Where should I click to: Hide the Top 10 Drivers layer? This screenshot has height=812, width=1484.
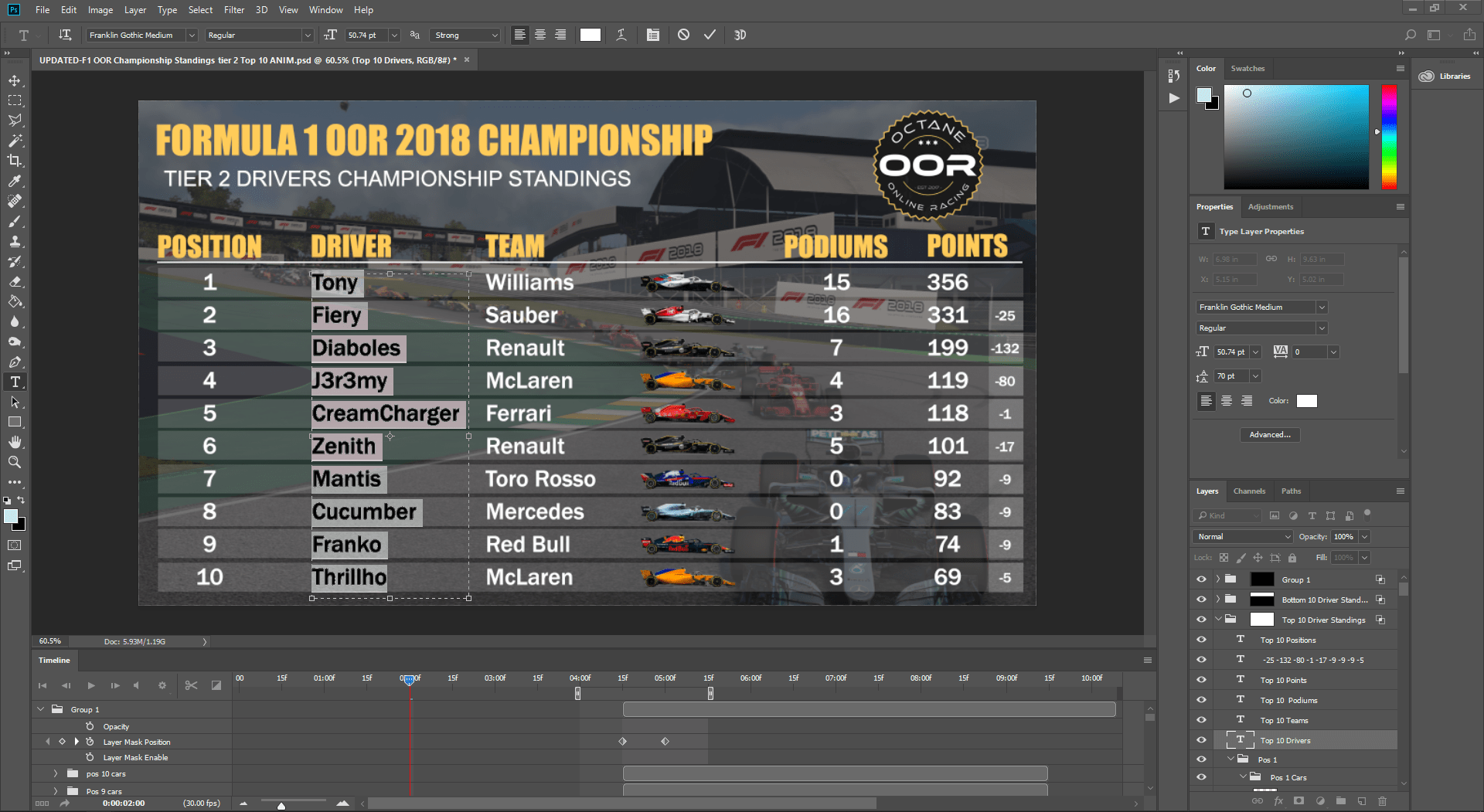[x=1201, y=739]
